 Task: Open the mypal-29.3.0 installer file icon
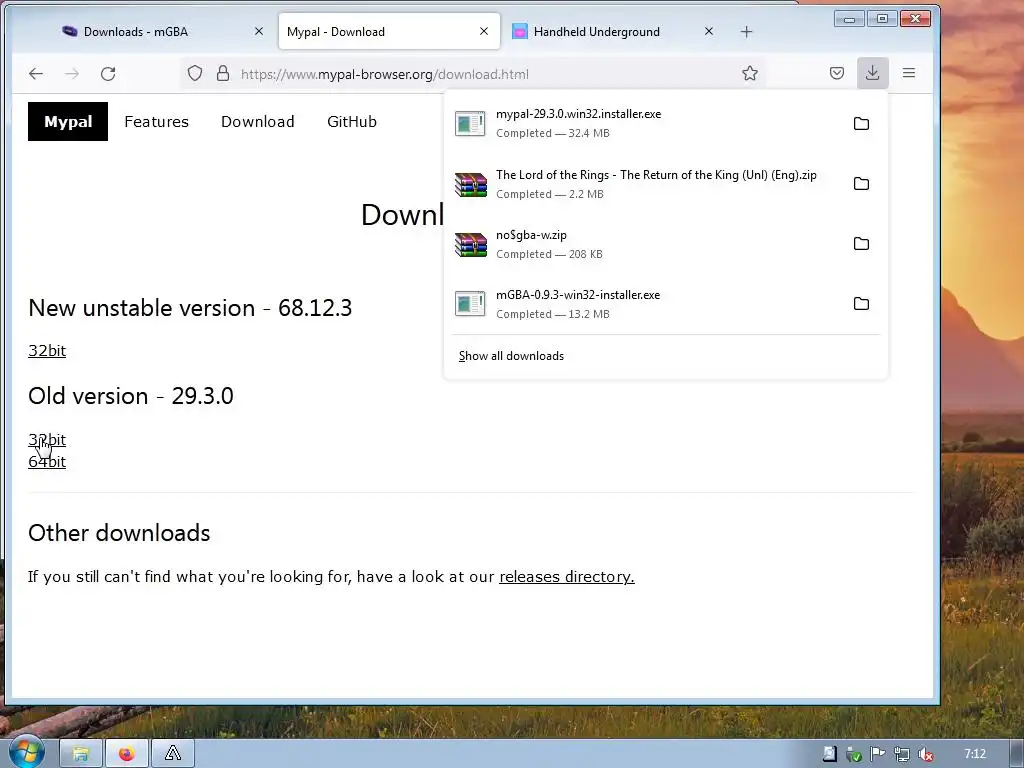(470, 123)
